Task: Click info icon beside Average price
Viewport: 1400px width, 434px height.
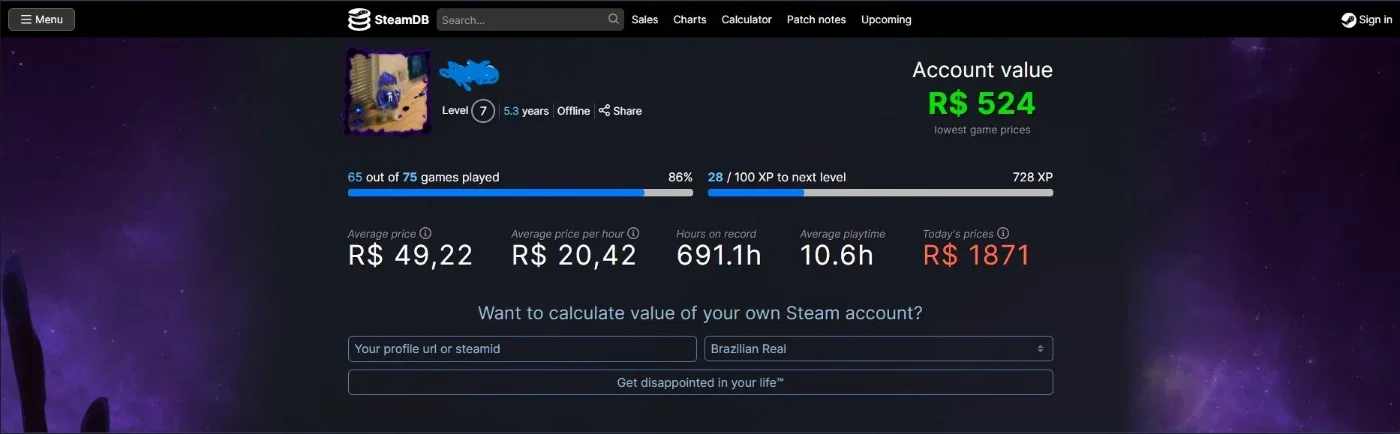Action: [x=425, y=233]
